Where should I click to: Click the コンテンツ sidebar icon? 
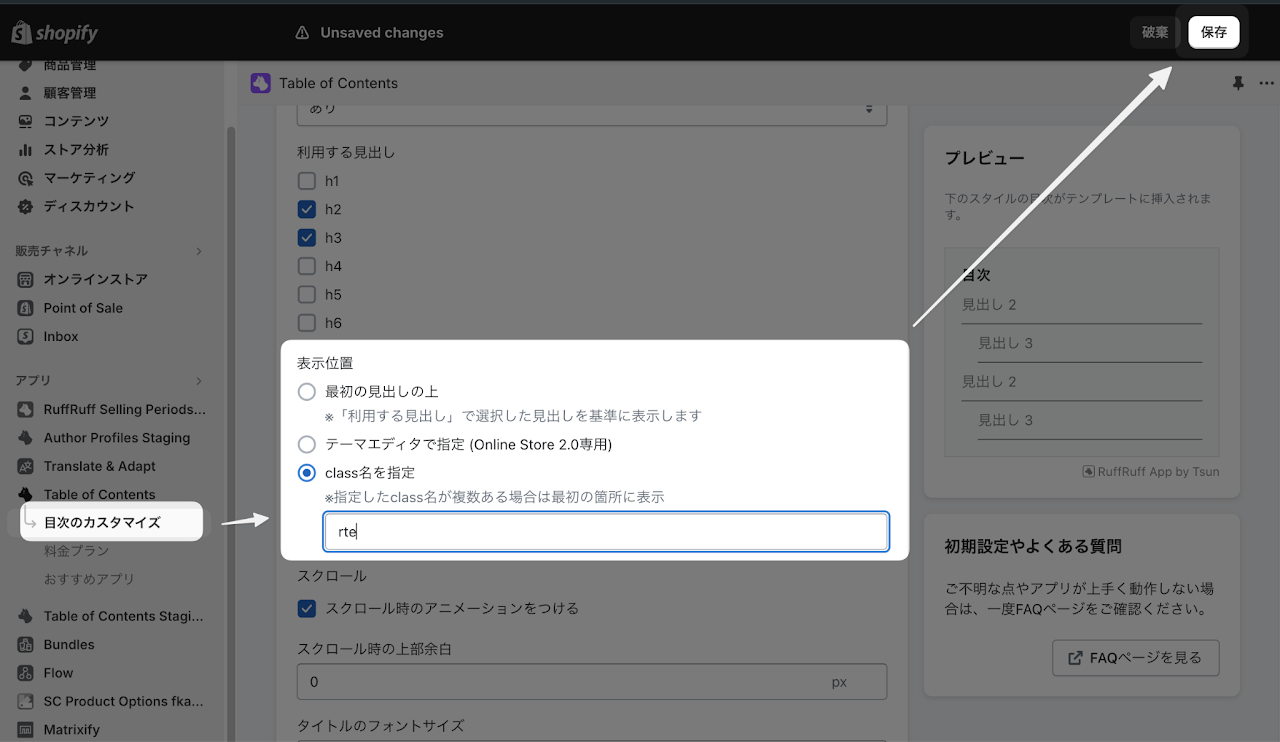click(x=26, y=121)
